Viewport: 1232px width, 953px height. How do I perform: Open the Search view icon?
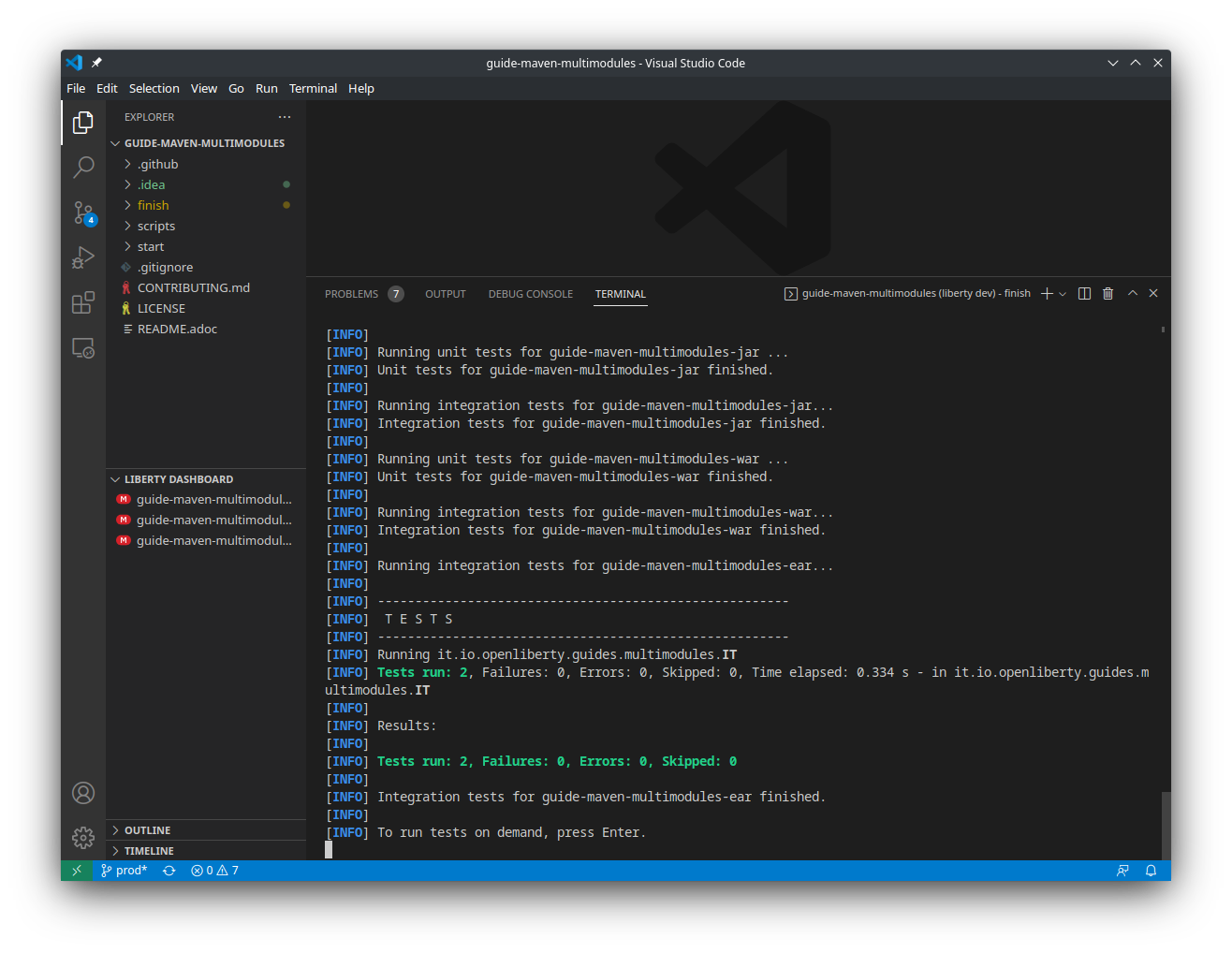(83, 168)
